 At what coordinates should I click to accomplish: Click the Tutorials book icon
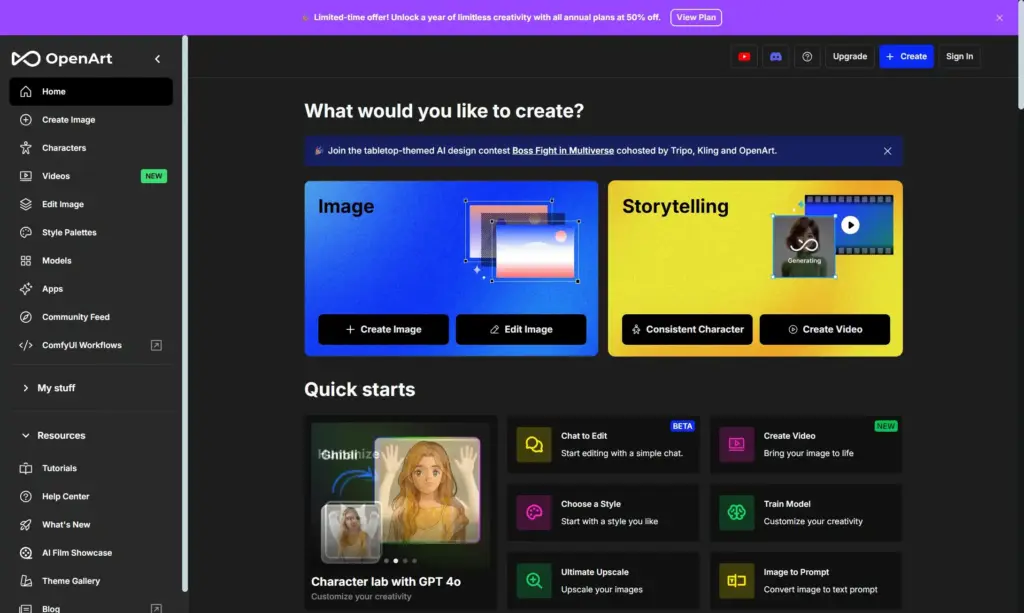(x=25, y=468)
